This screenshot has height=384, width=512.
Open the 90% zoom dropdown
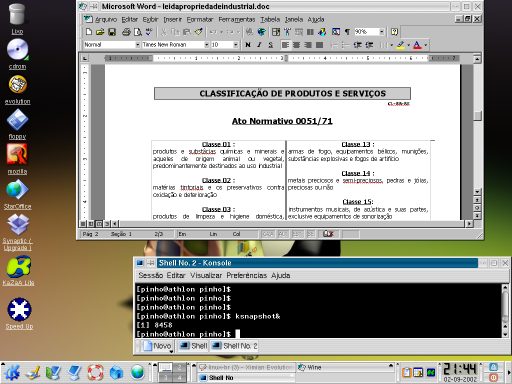(382, 32)
